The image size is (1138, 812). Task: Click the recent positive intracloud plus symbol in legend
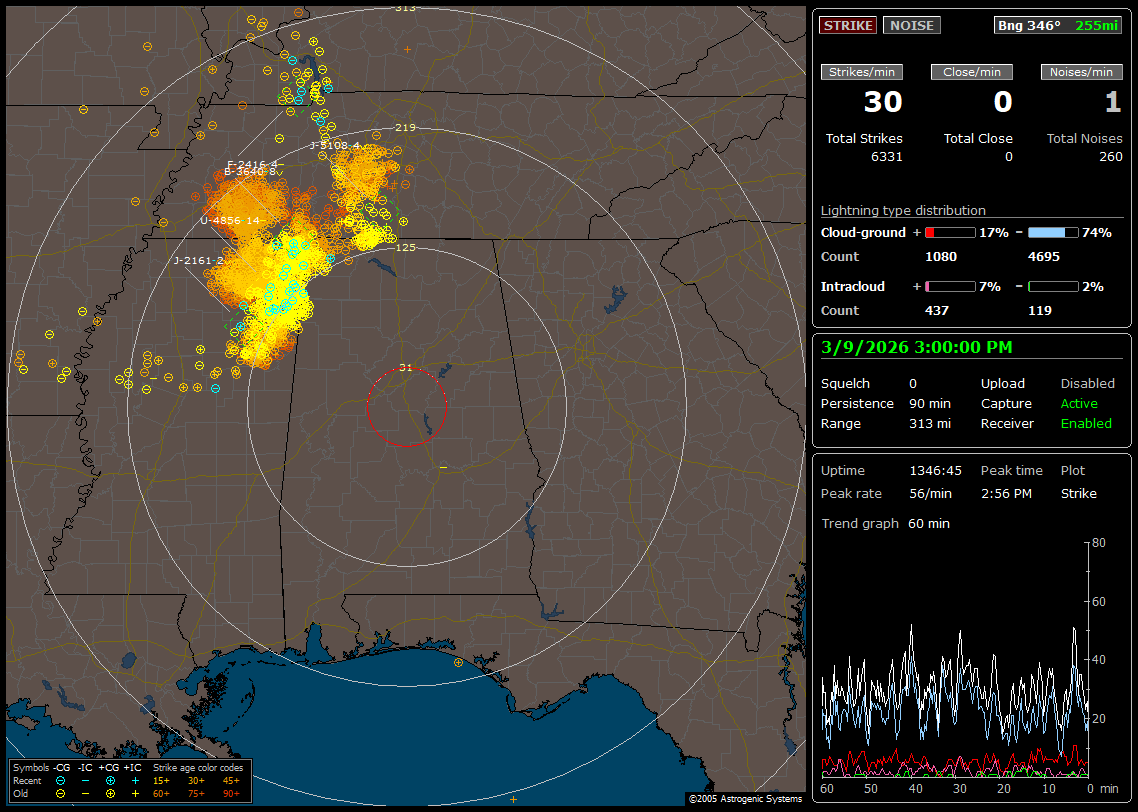(x=135, y=780)
